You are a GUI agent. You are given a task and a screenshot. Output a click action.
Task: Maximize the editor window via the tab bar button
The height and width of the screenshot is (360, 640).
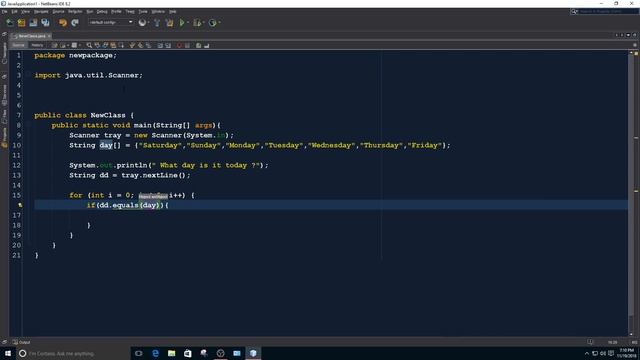coord(634,36)
